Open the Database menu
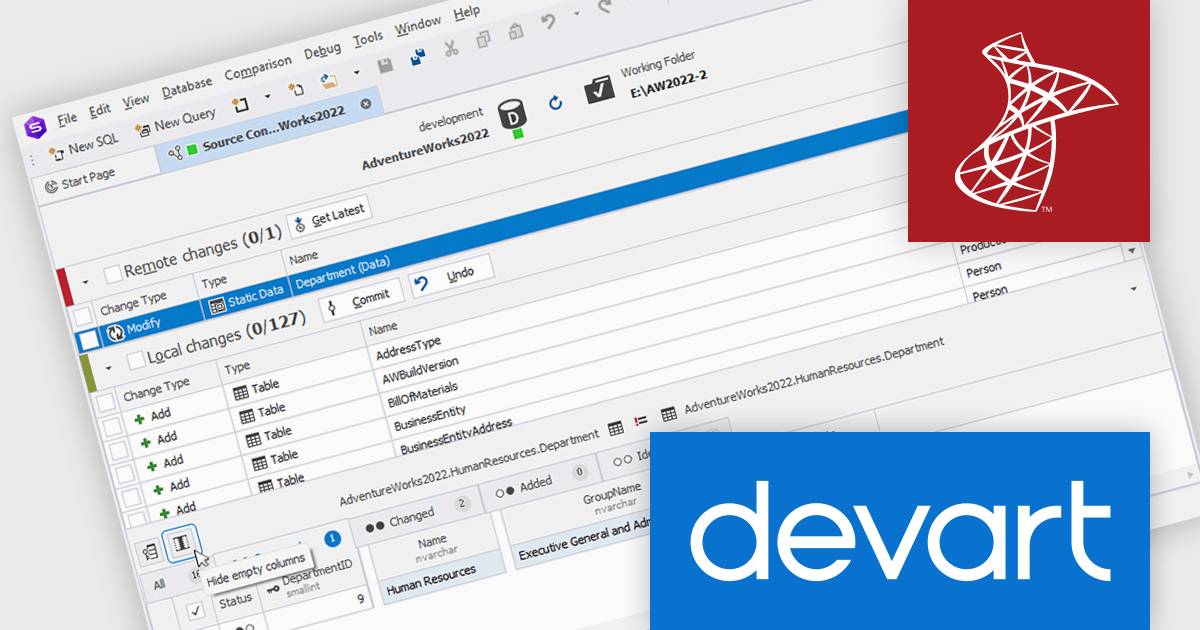The width and height of the screenshot is (1200, 630). [187, 86]
